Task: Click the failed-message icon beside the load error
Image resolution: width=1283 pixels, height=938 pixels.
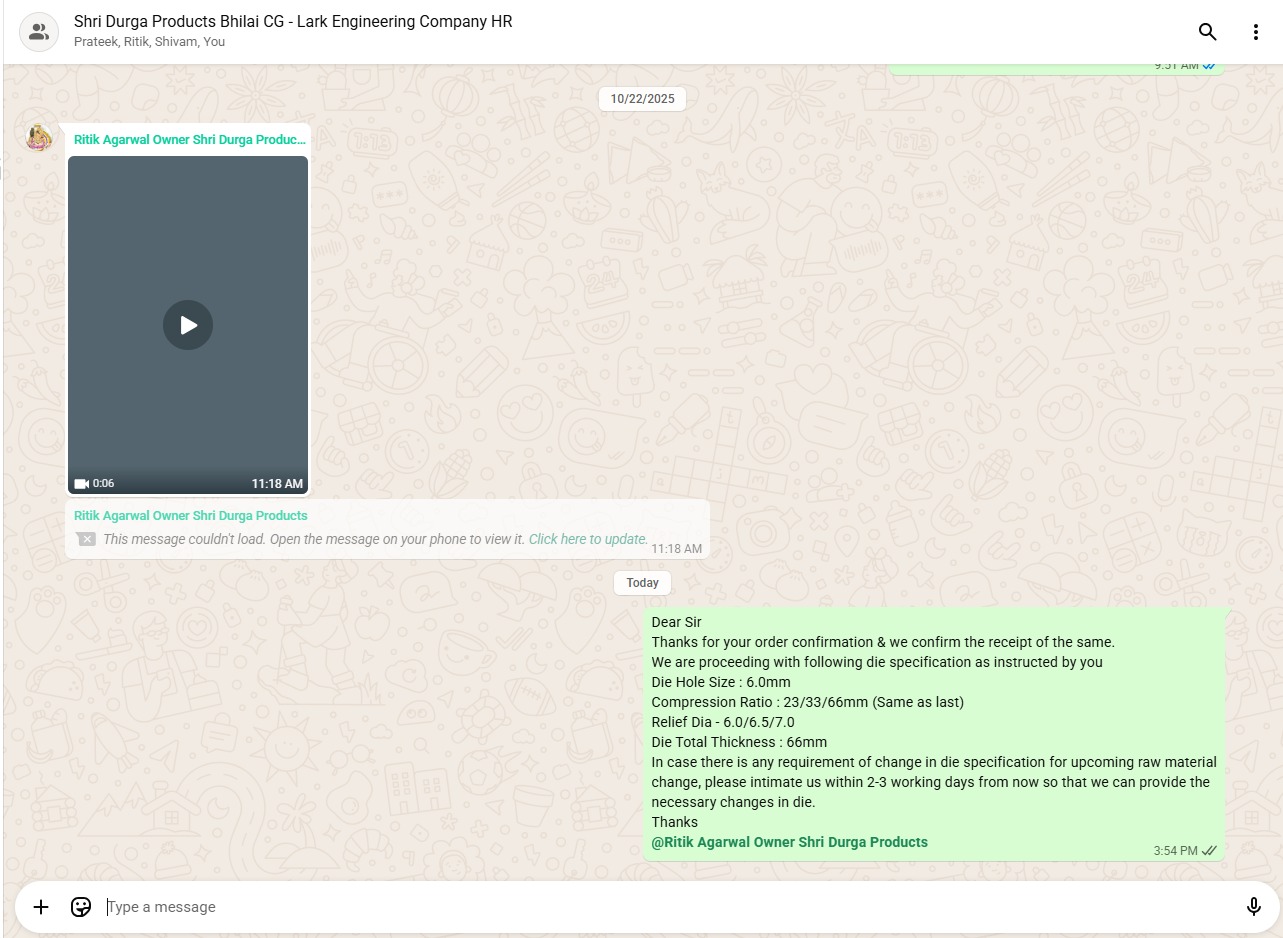Action: 86,539
